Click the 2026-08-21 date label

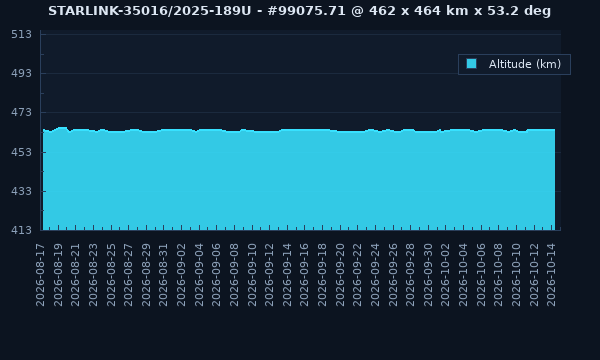pos(75,275)
